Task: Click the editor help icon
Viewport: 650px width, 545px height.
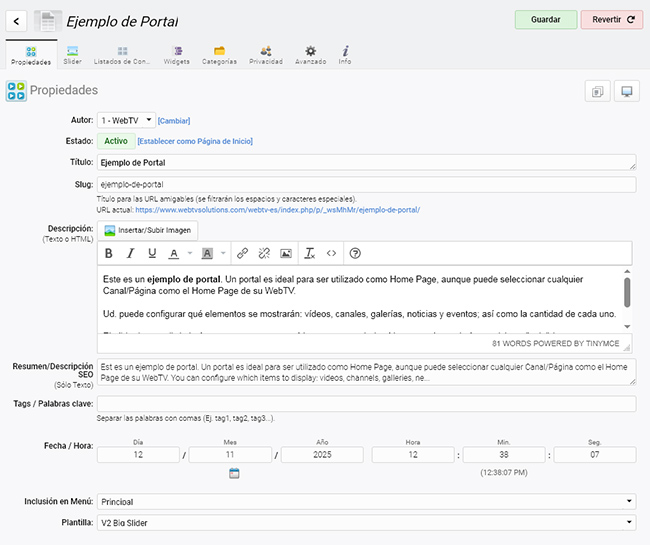Action: tap(355, 253)
